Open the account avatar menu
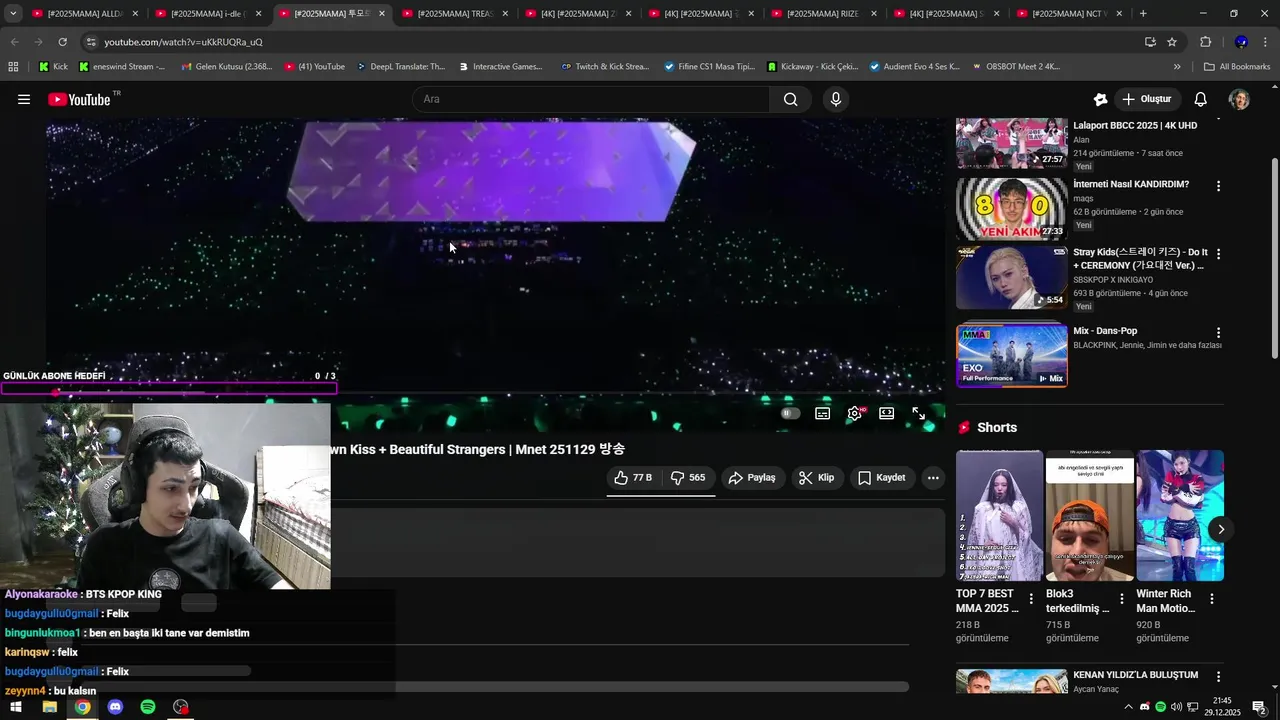 click(x=1239, y=99)
